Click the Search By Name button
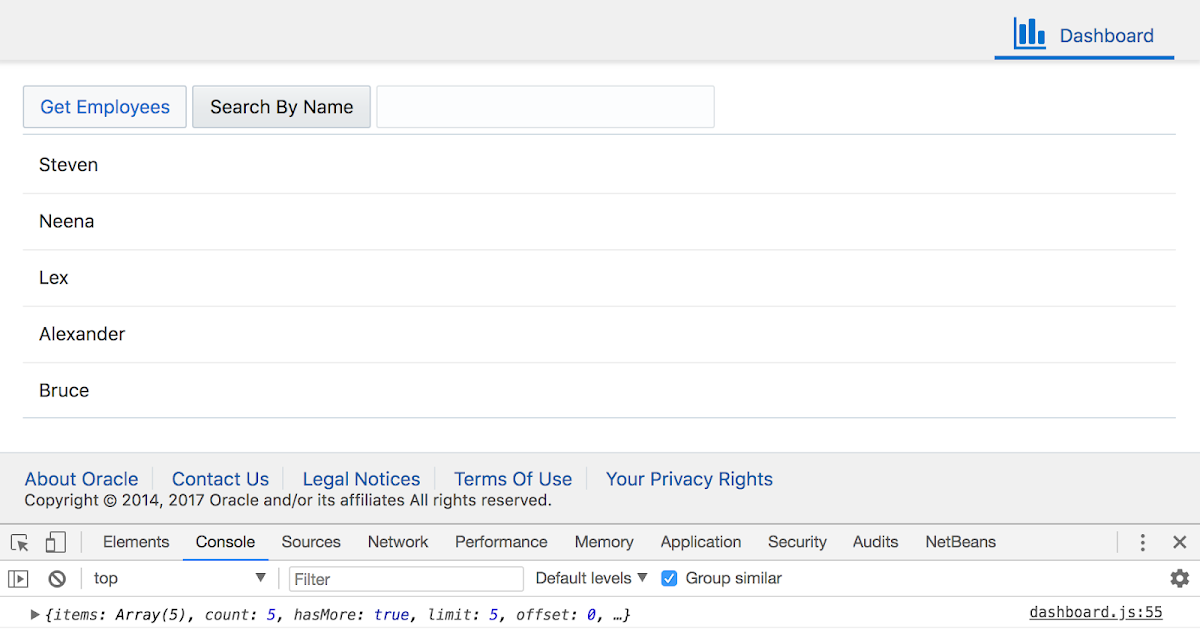1200x630 pixels. (x=281, y=106)
